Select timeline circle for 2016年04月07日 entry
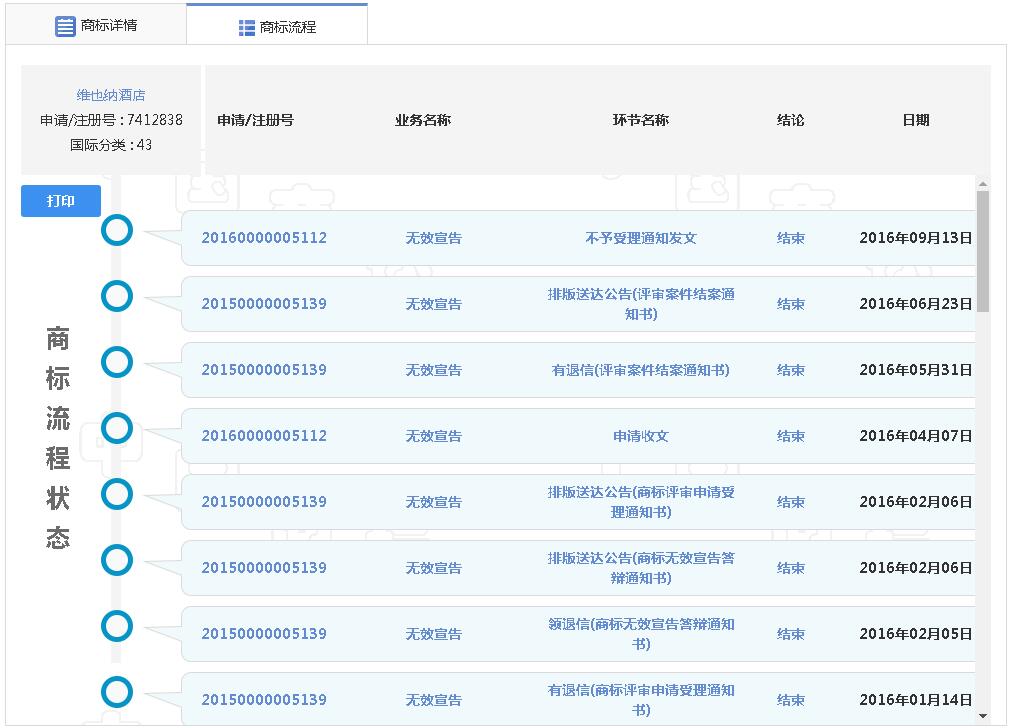 117,428
